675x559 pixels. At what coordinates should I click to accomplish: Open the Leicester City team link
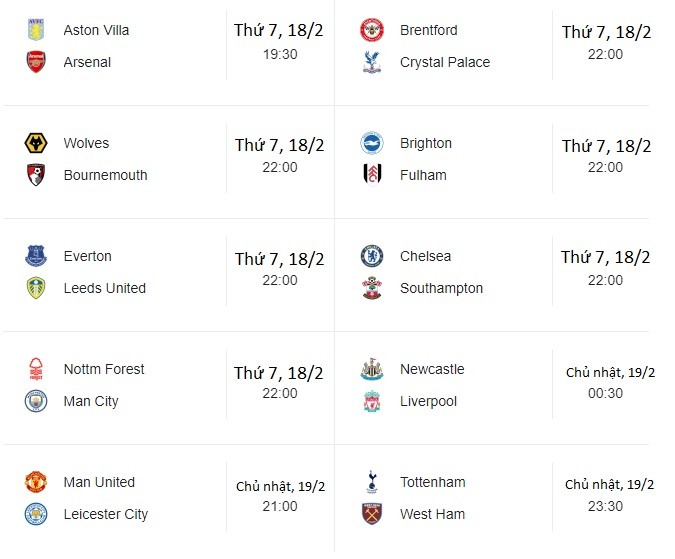105,514
